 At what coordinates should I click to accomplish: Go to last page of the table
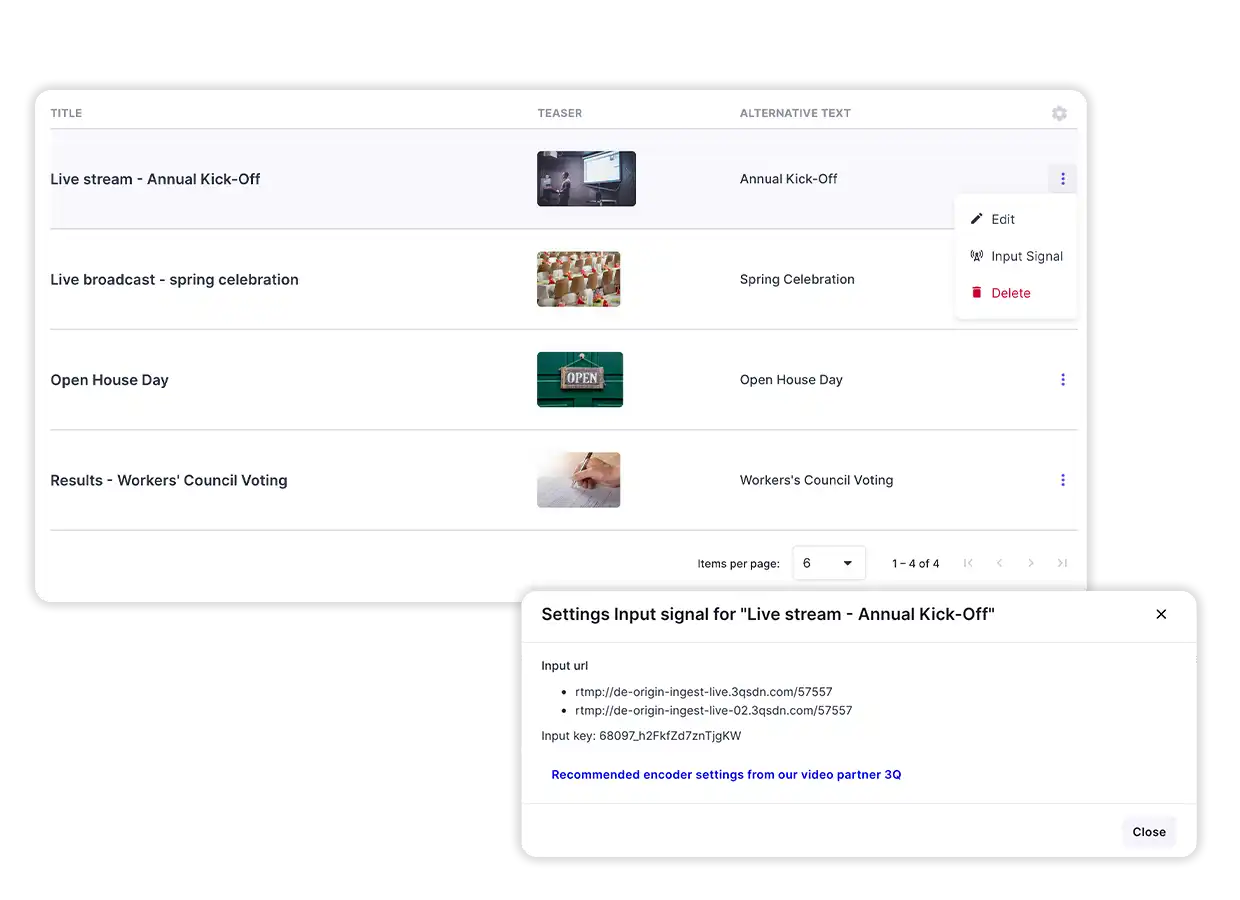click(1062, 563)
